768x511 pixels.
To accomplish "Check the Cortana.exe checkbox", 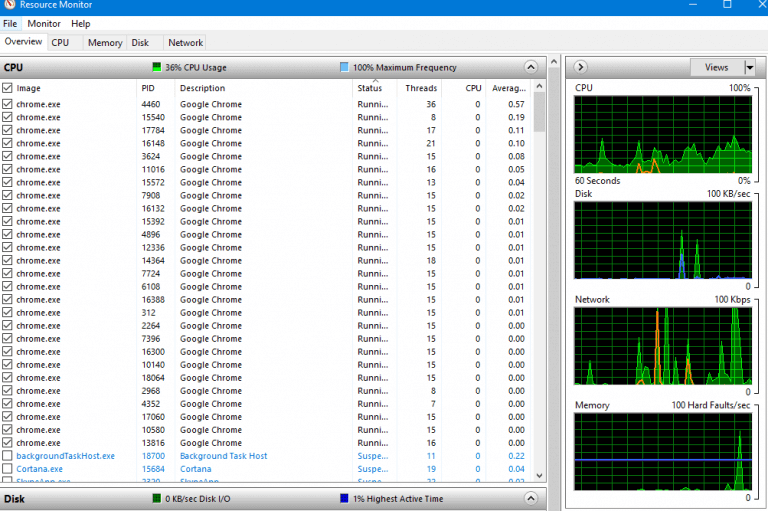I will 7,469.
